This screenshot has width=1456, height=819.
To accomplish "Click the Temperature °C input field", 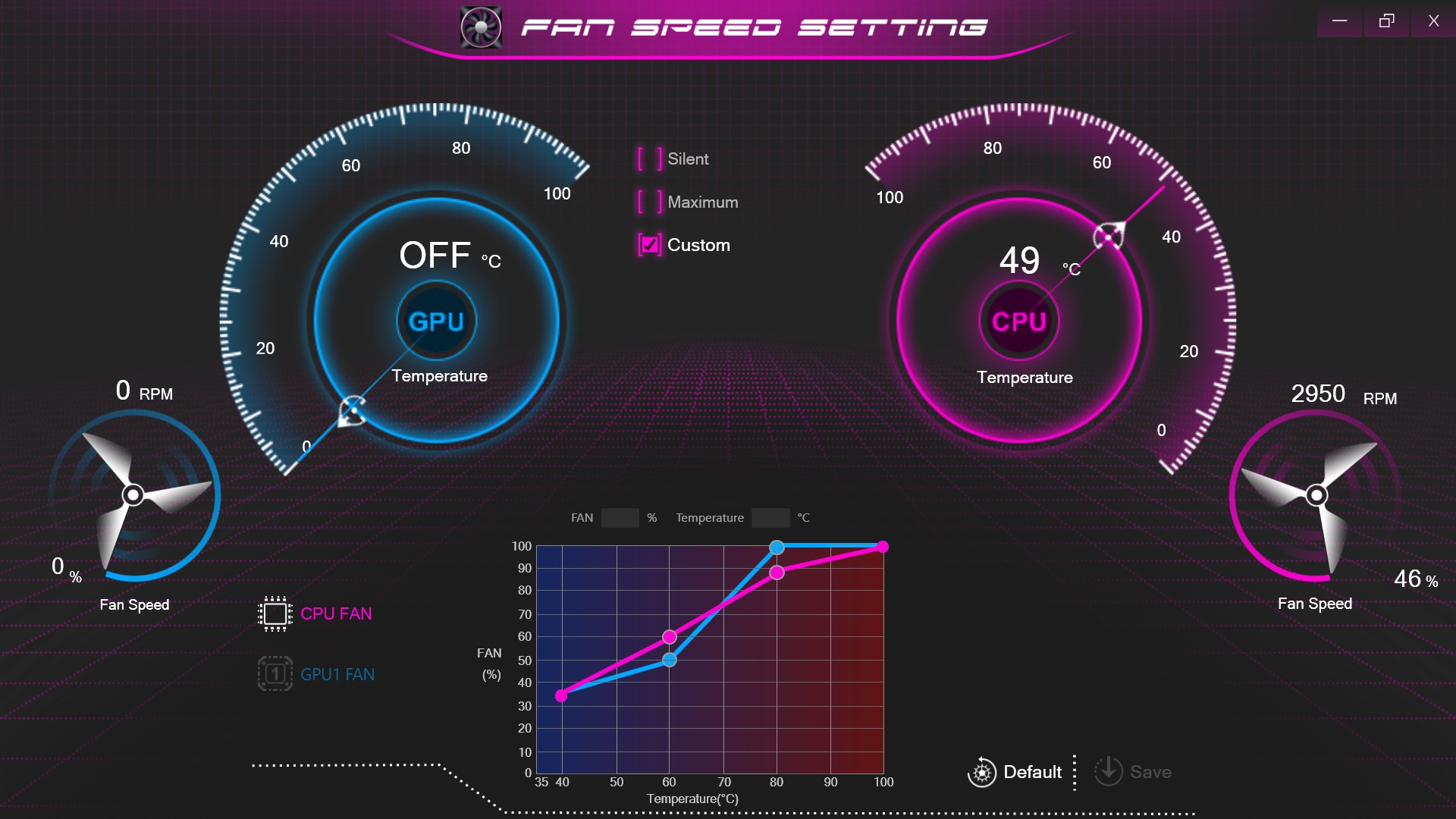I will point(770,518).
